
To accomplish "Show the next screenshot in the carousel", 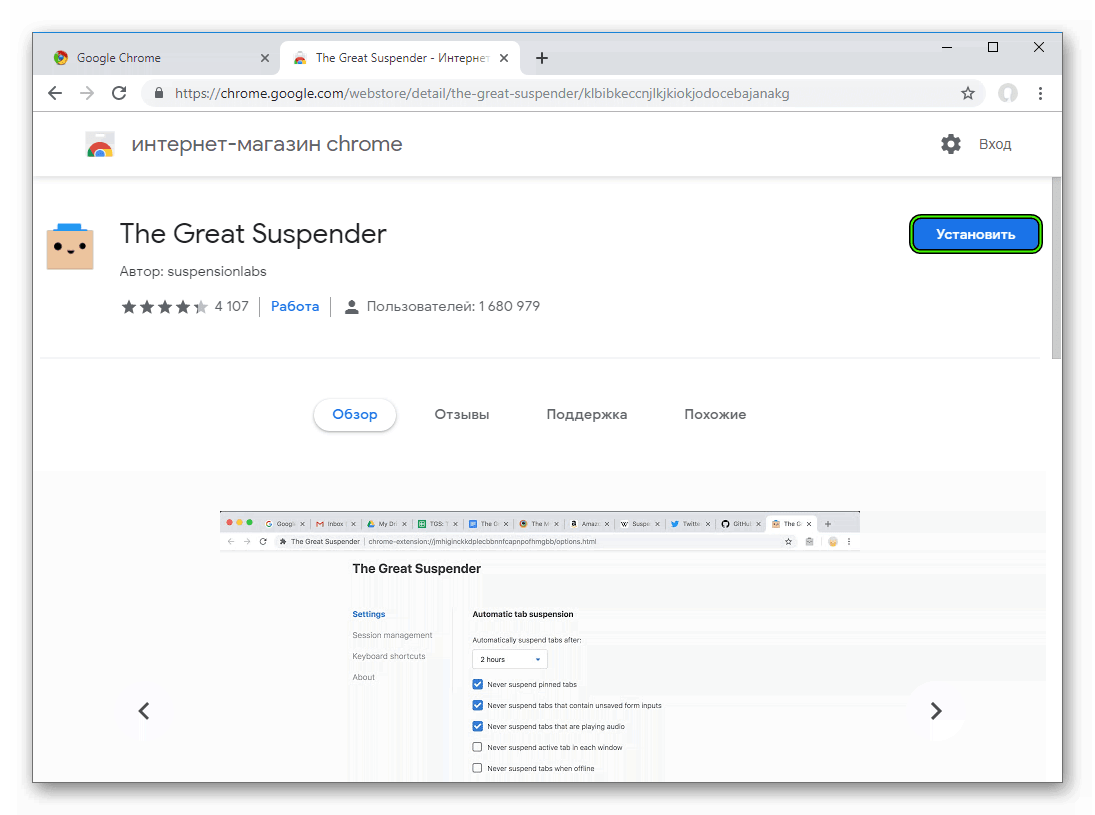I will tap(936, 711).
